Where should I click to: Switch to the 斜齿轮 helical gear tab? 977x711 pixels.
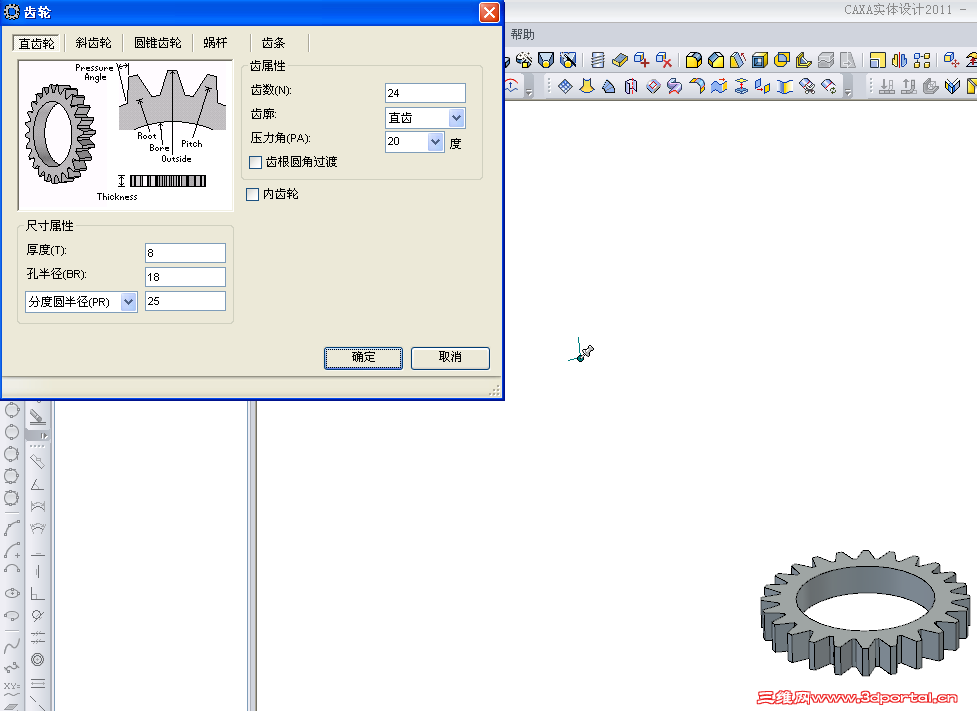(93, 43)
